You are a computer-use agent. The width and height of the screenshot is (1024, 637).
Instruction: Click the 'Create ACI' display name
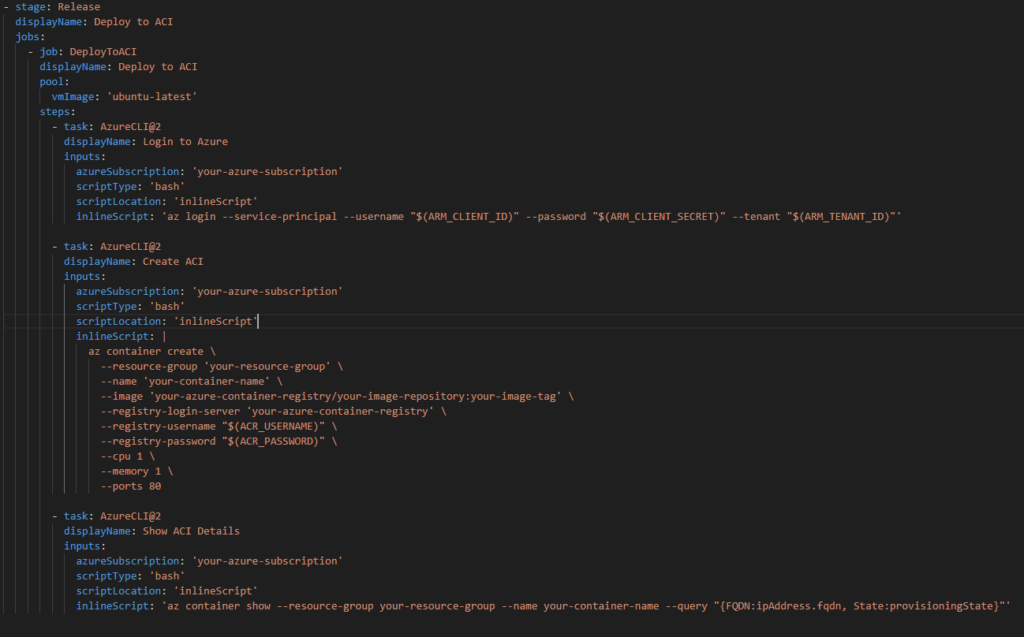point(173,262)
